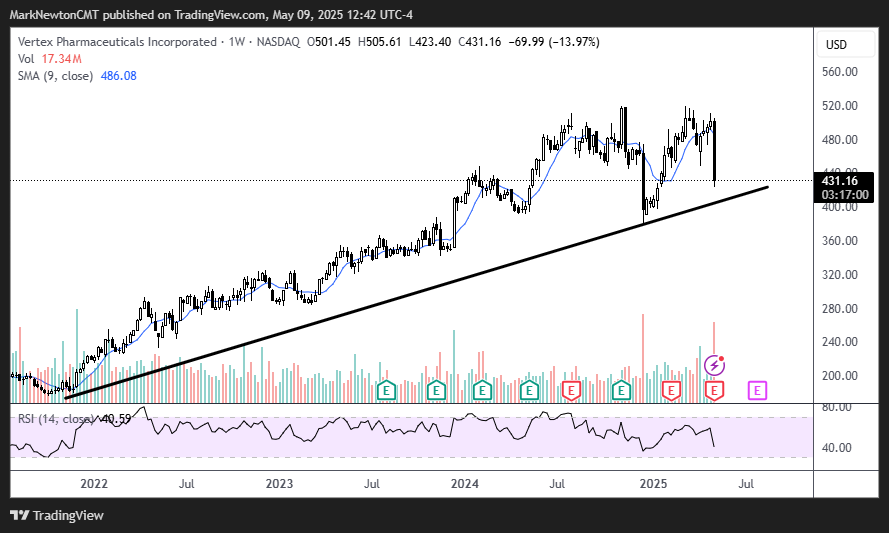Click the 360.00 price axis label
Screen dimensions: 889x533
click(840, 240)
